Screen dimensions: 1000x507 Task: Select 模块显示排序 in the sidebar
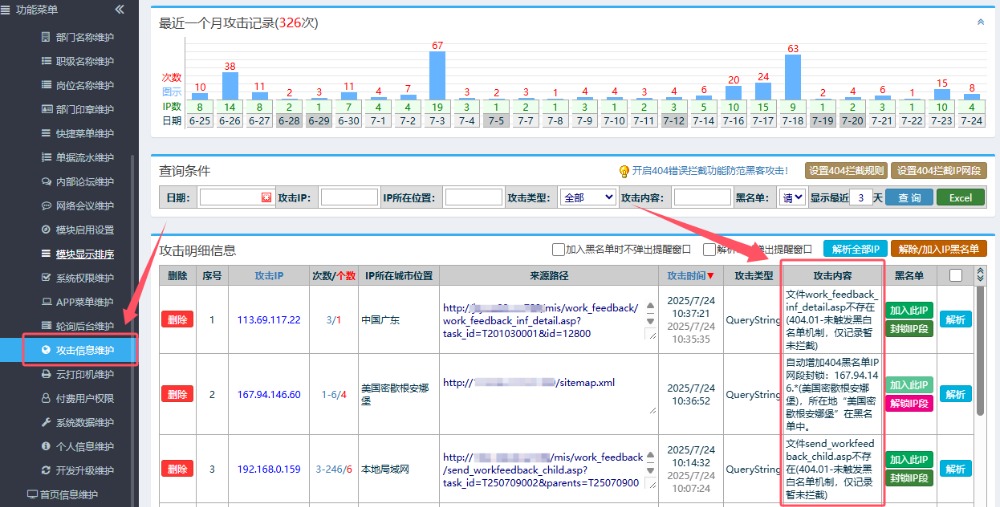[x=84, y=254]
